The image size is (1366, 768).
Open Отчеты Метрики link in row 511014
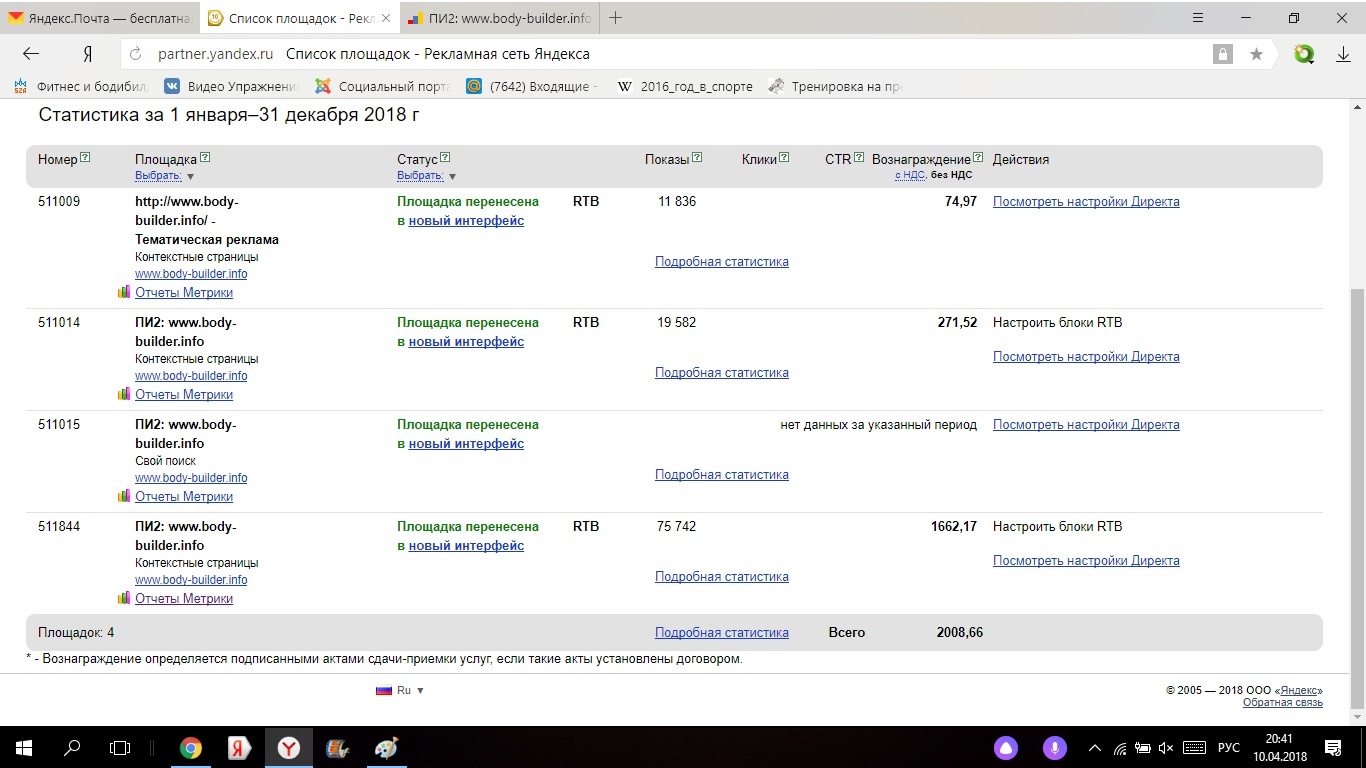click(x=184, y=394)
